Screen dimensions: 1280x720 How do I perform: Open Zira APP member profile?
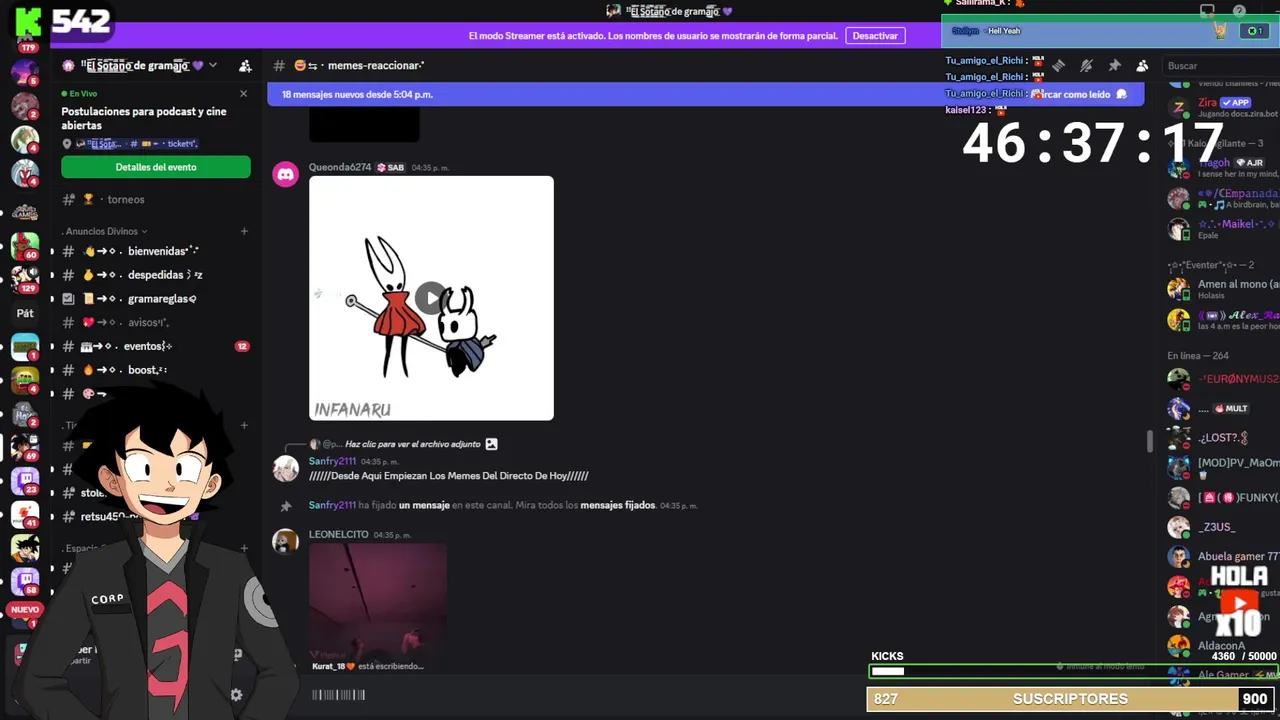point(1222,107)
